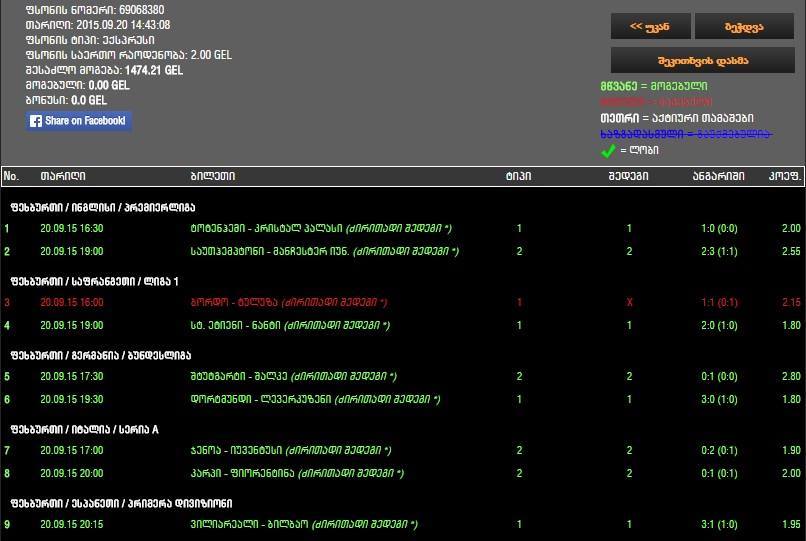Click the odds value '1.95'
806x541 pixels.
click(791, 525)
